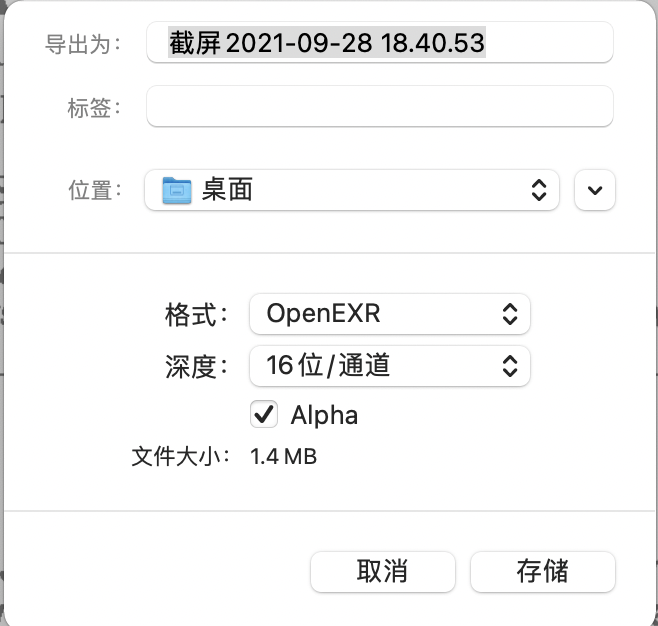Image resolution: width=658 pixels, height=626 pixels.
Task: Click the up-down arrows beside OpenEXR
Action: point(509,314)
